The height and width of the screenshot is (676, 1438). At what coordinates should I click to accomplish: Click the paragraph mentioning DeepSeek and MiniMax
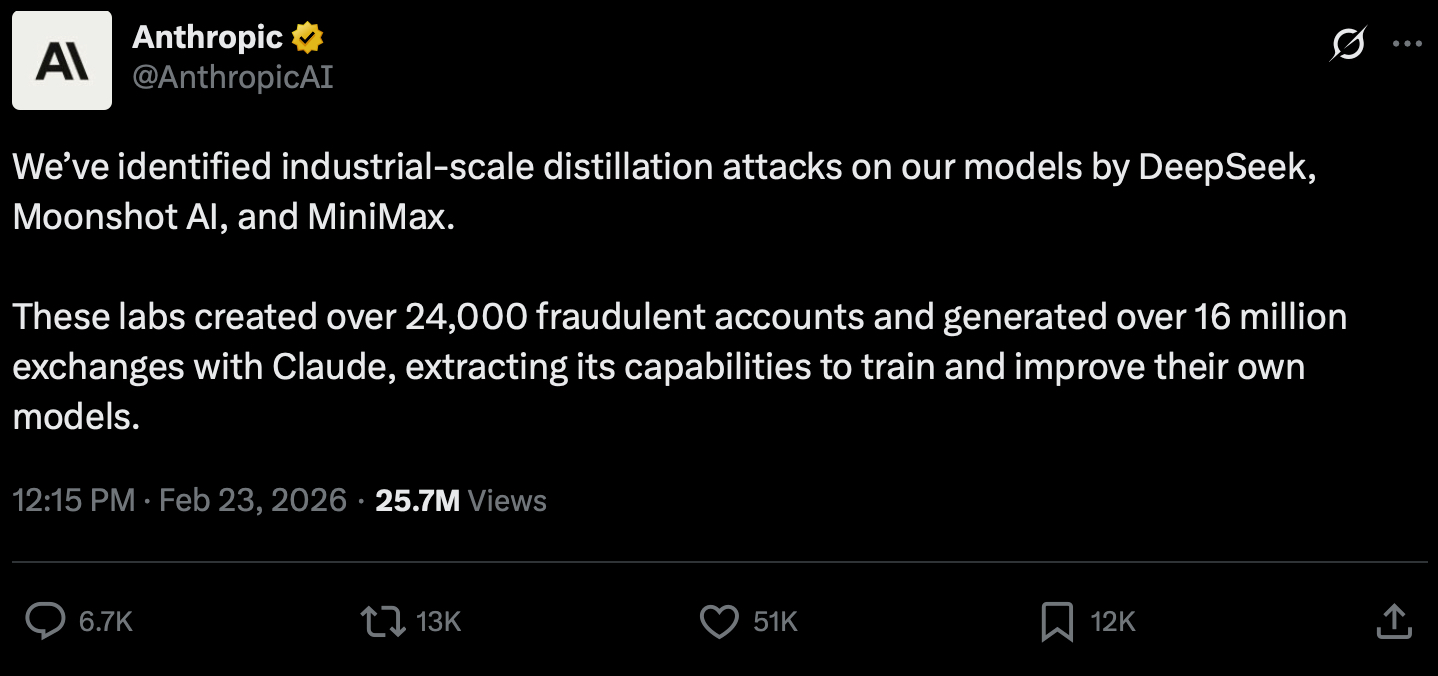pos(660,191)
